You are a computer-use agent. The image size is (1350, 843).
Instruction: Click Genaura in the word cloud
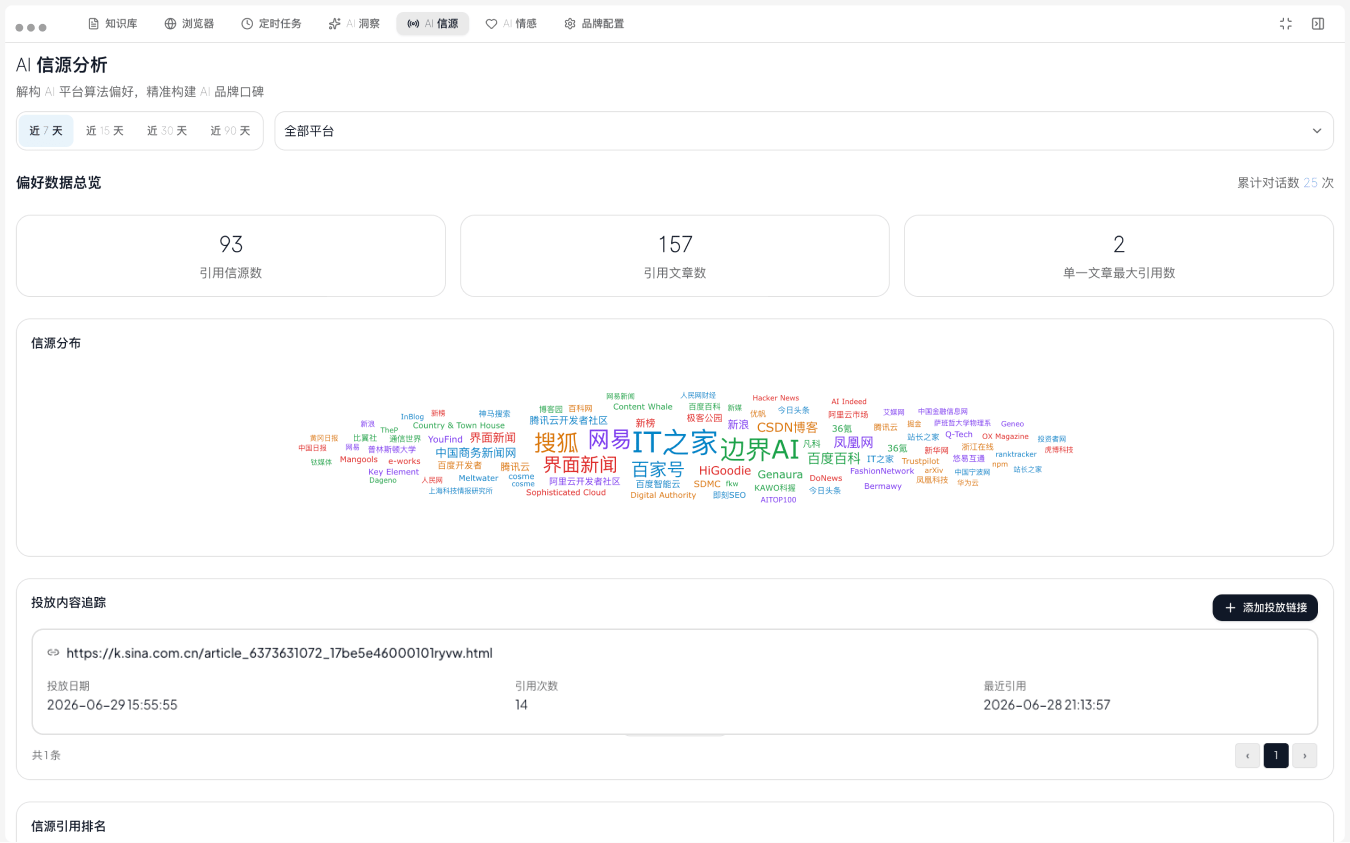(x=780, y=475)
